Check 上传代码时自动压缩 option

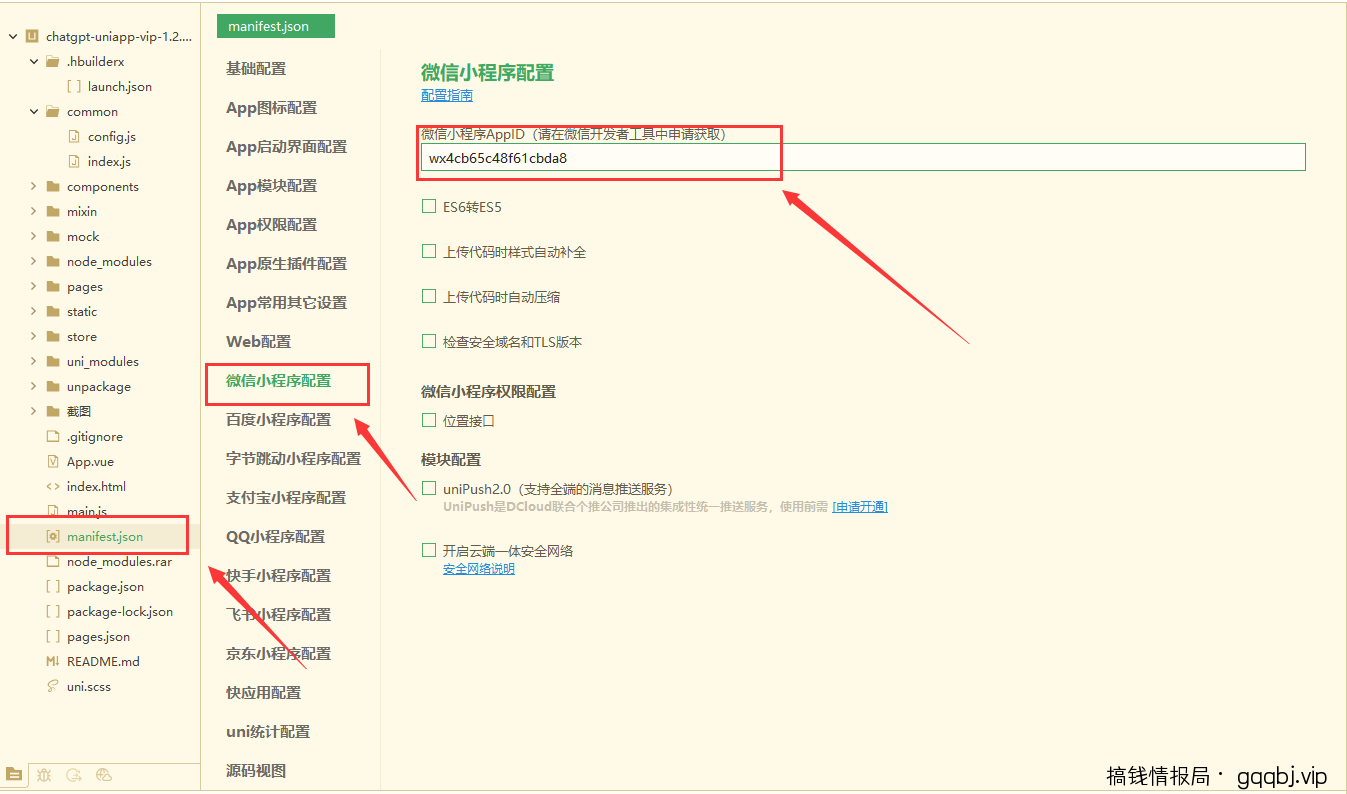pos(429,296)
